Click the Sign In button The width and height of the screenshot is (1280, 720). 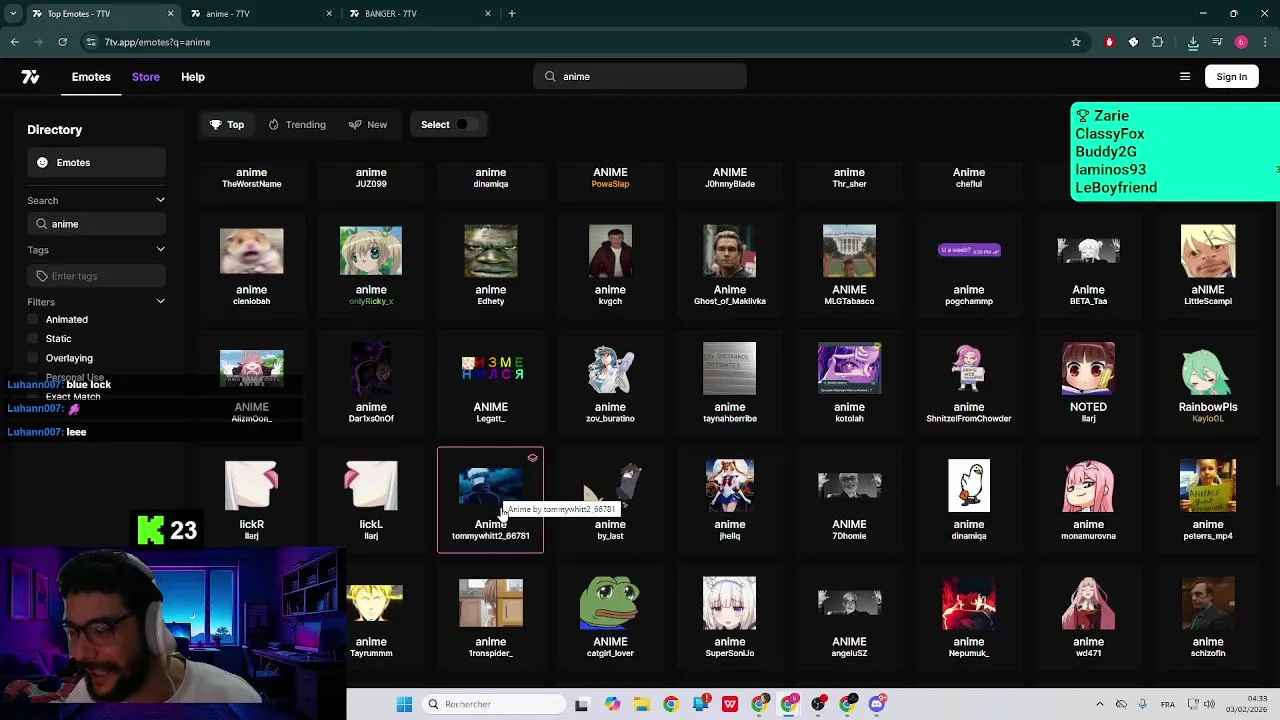coord(1232,77)
